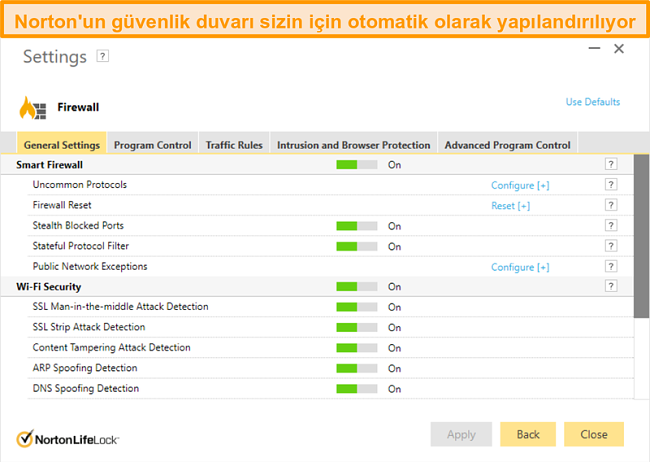Image resolution: width=650 pixels, height=462 pixels.
Task: Open help for Smart Firewall row
Action: pyautogui.click(x=611, y=165)
